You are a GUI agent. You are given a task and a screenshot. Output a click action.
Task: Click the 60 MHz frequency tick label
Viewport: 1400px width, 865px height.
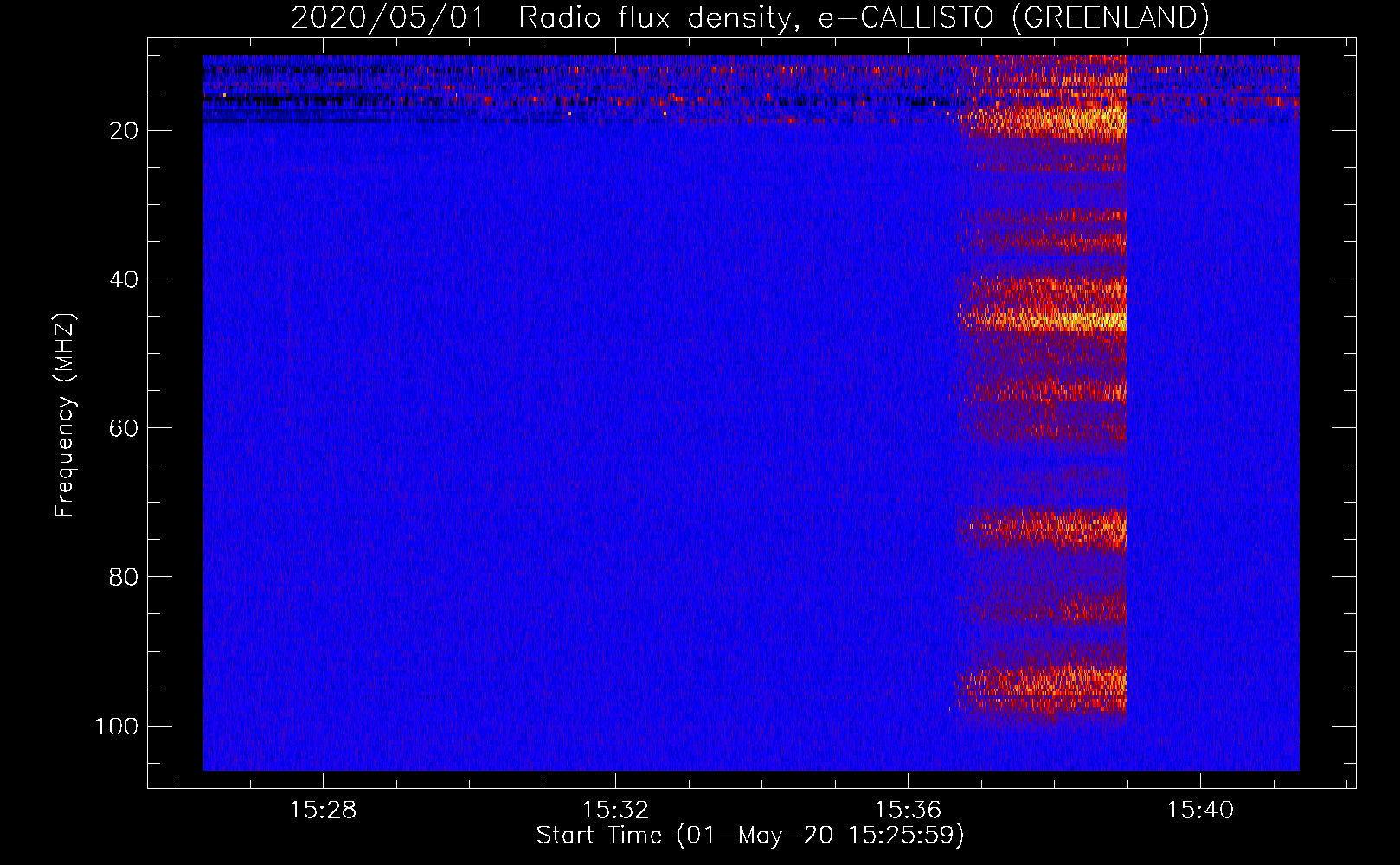[124, 428]
